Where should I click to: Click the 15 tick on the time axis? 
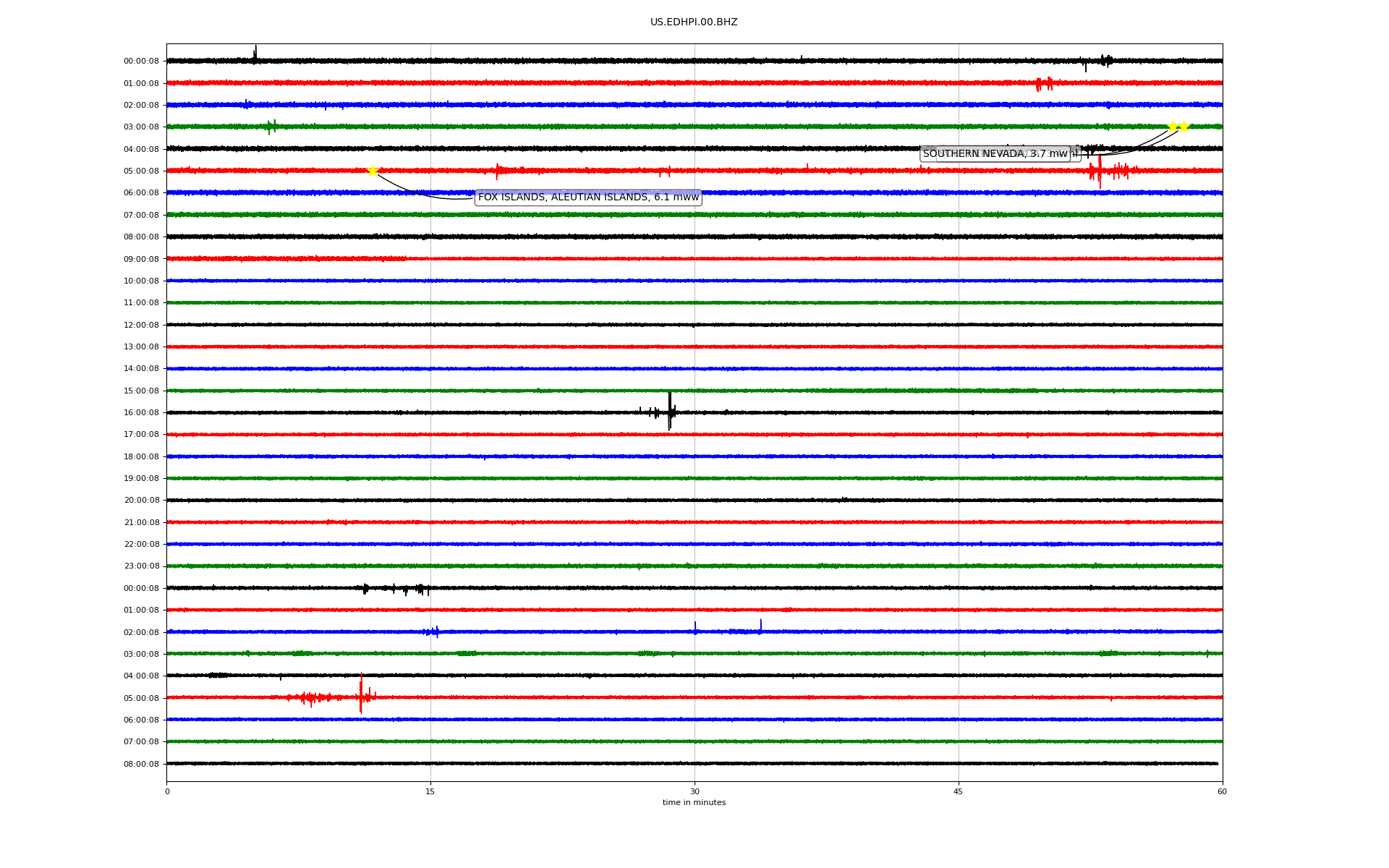(x=430, y=791)
